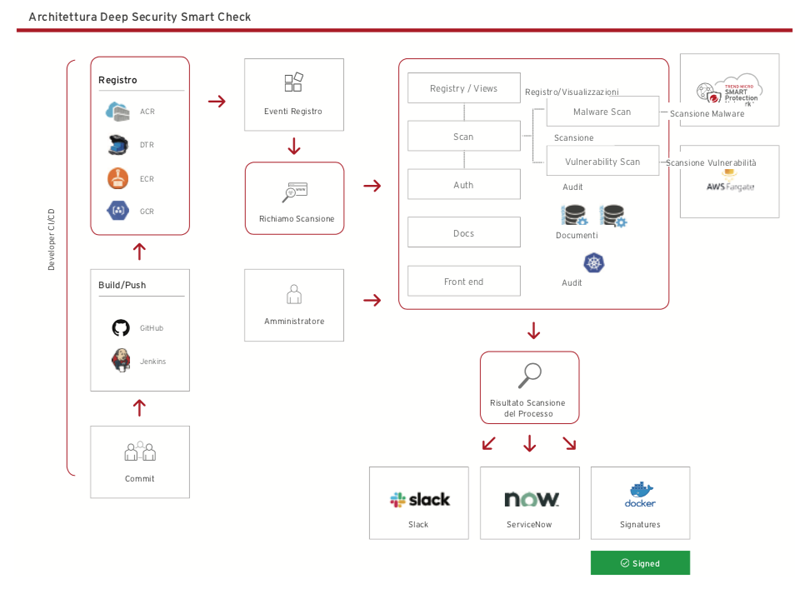Select the Amministratore person icon

tap(294, 294)
